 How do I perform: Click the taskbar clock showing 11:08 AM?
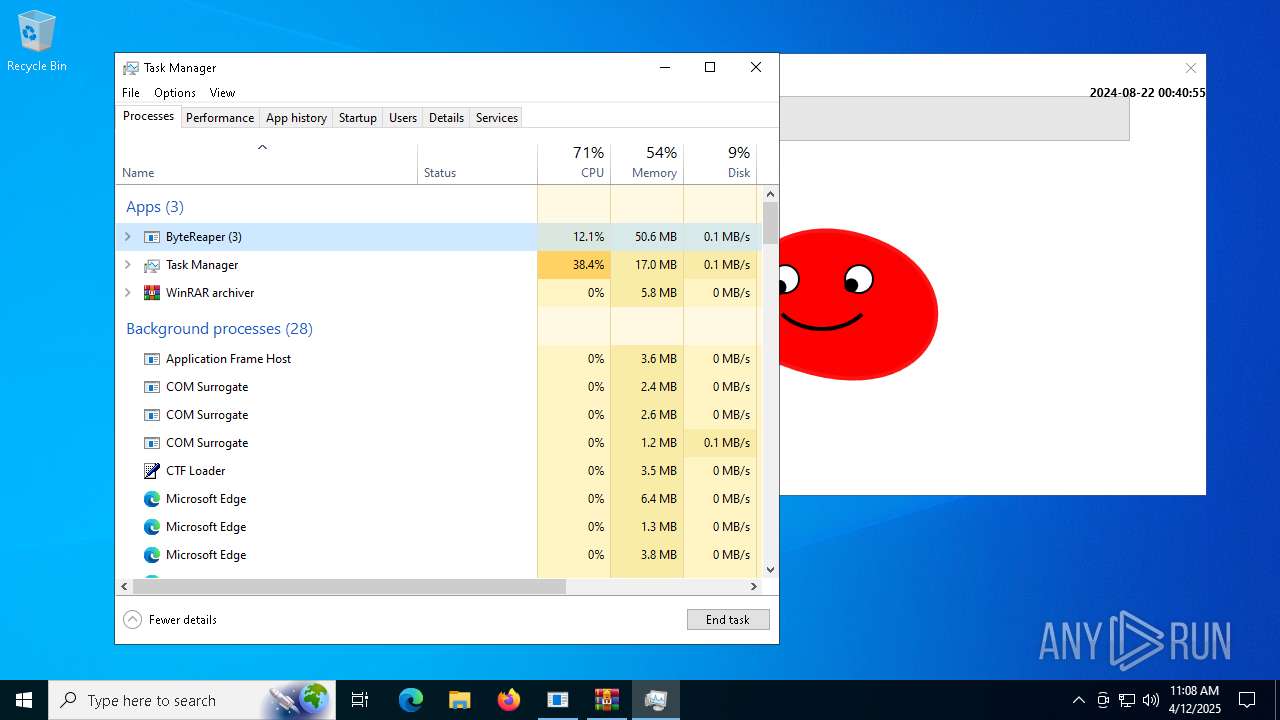pos(1194,700)
